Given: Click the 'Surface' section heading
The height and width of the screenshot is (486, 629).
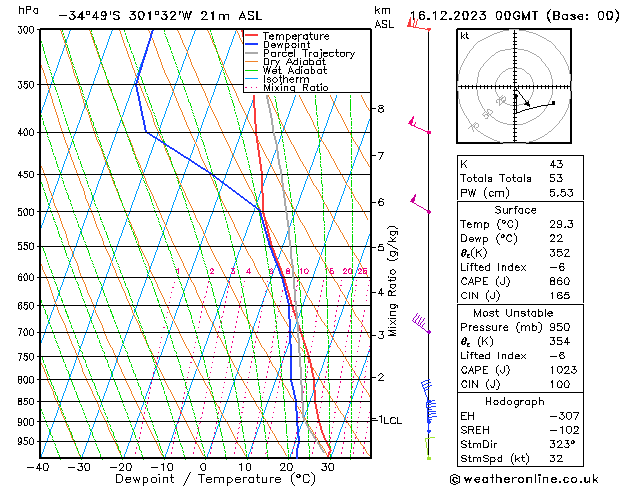Looking at the screenshot, I should pos(515,210).
